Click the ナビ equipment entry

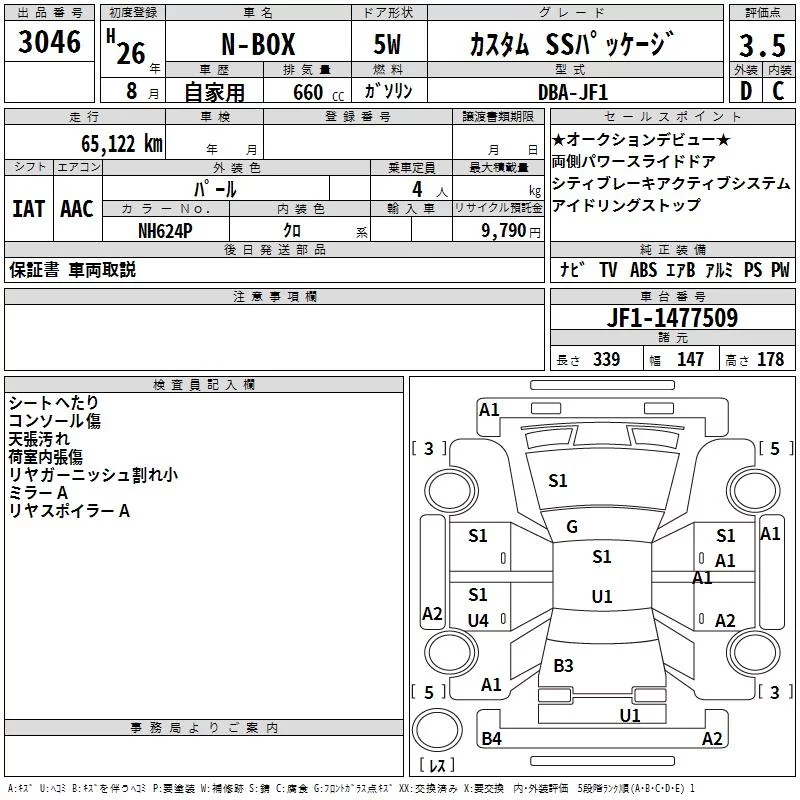(x=572, y=269)
